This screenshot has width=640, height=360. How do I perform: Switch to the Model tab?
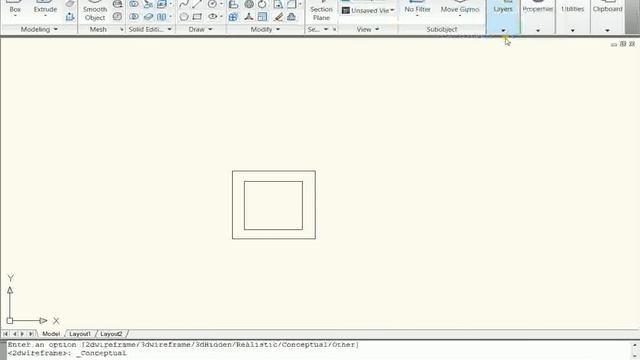51,334
